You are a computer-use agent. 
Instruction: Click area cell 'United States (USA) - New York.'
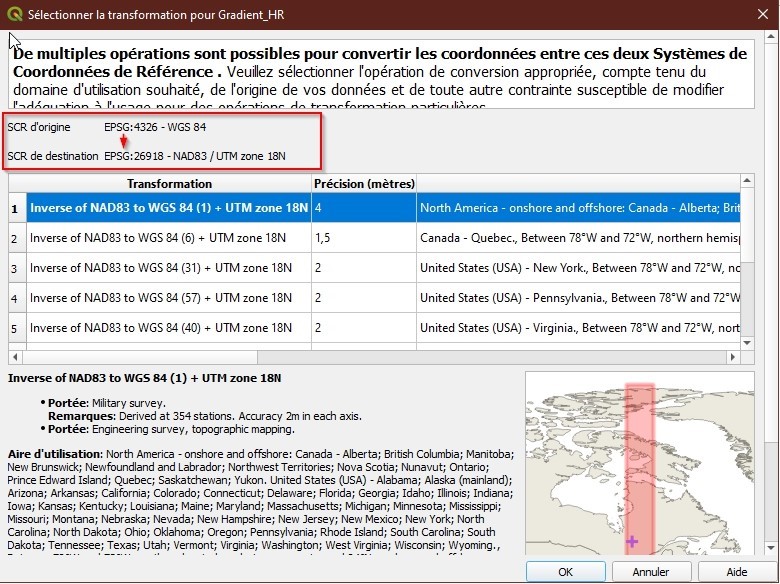pyautogui.click(x=579, y=268)
